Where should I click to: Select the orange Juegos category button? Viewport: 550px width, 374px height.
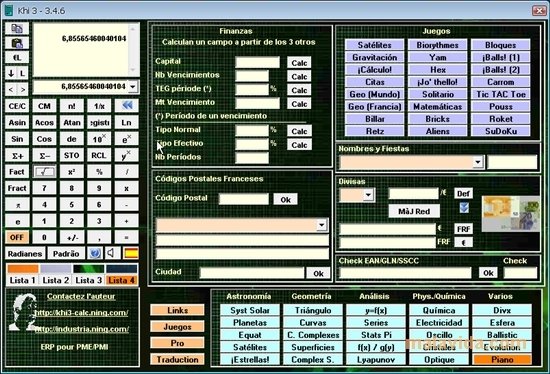click(x=177, y=327)
